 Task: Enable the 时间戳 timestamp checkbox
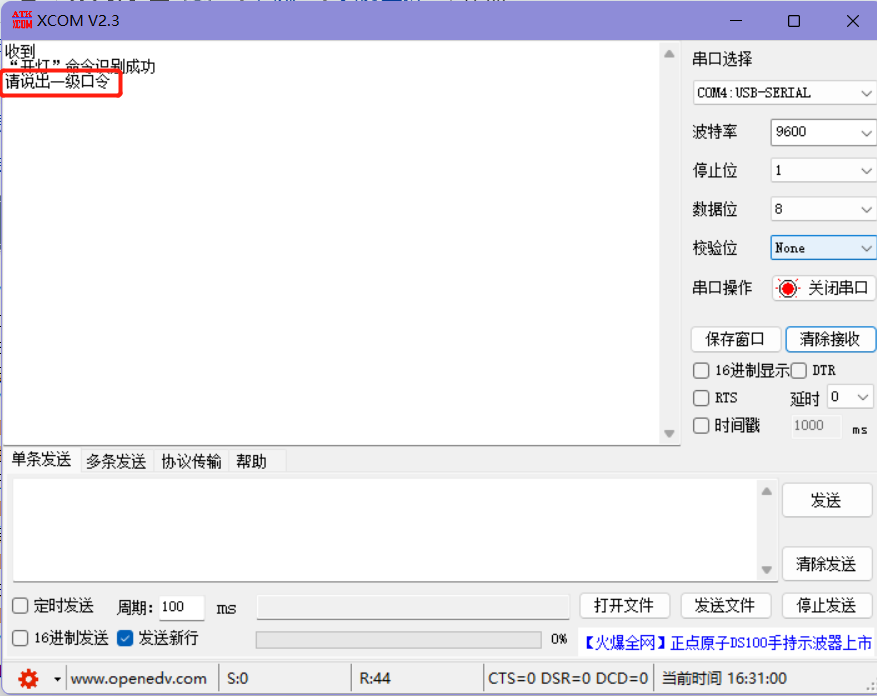[701, 425]
